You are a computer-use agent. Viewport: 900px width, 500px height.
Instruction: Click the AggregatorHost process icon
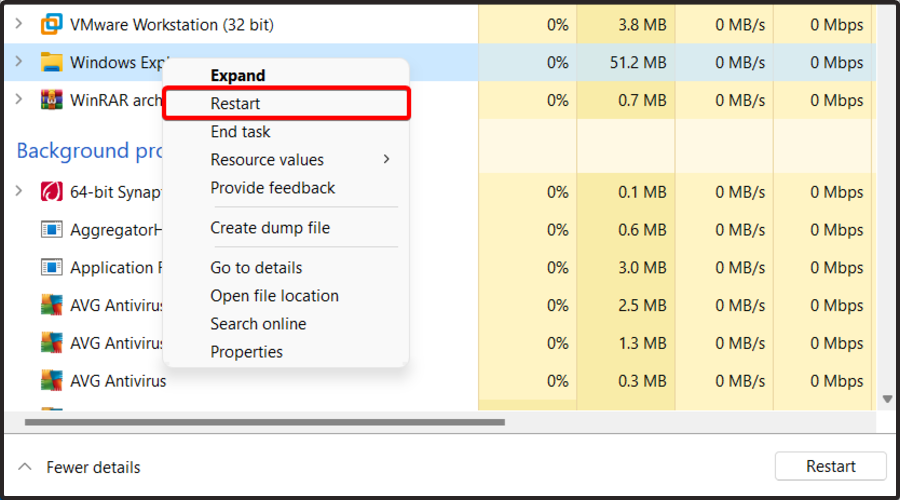[51, 230]
